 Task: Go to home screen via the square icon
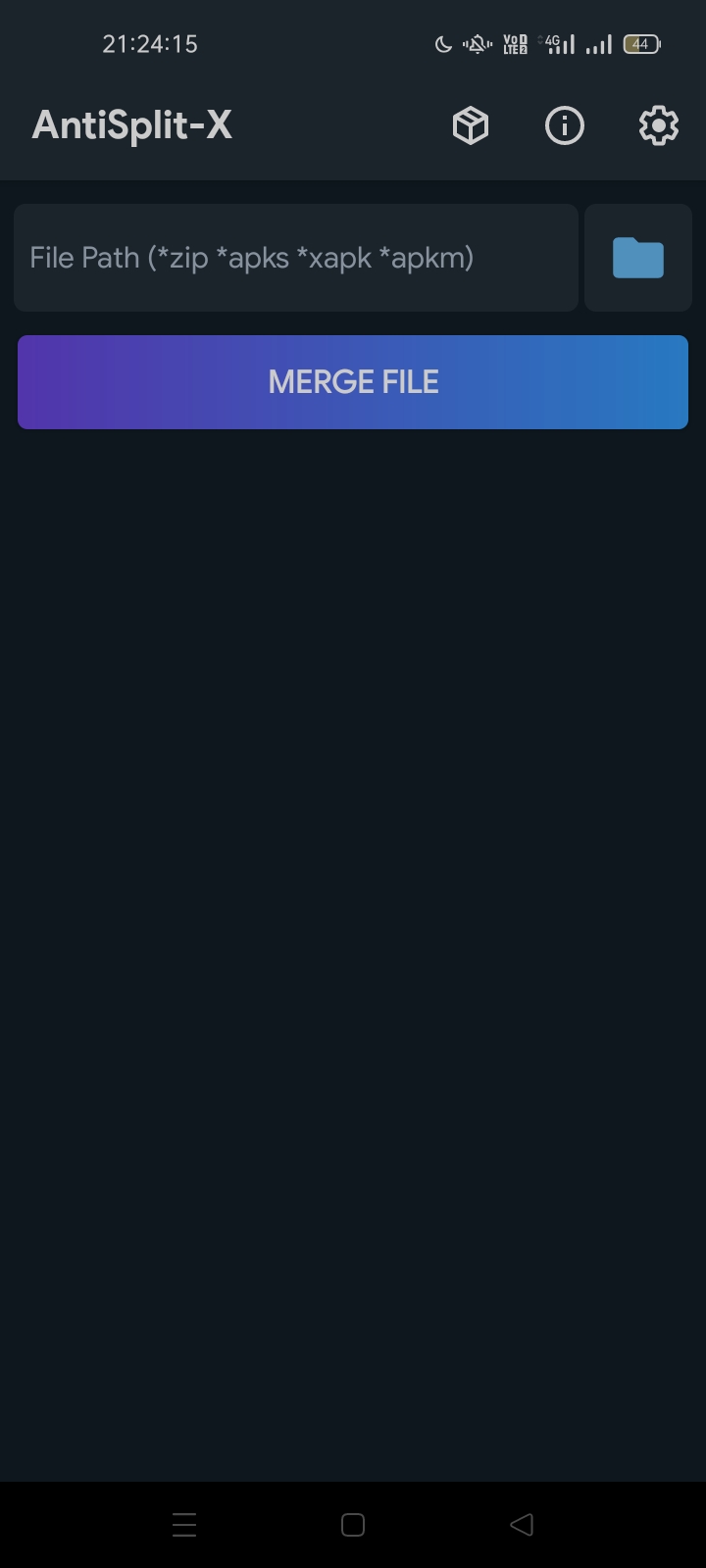coord(353,1525)
